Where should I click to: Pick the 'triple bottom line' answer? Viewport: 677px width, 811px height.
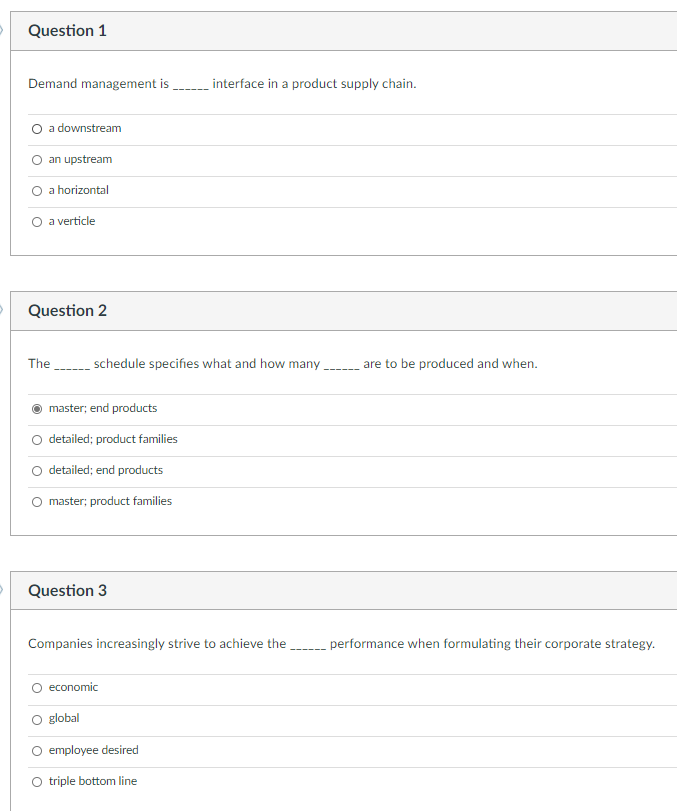(x=36, y=781)
